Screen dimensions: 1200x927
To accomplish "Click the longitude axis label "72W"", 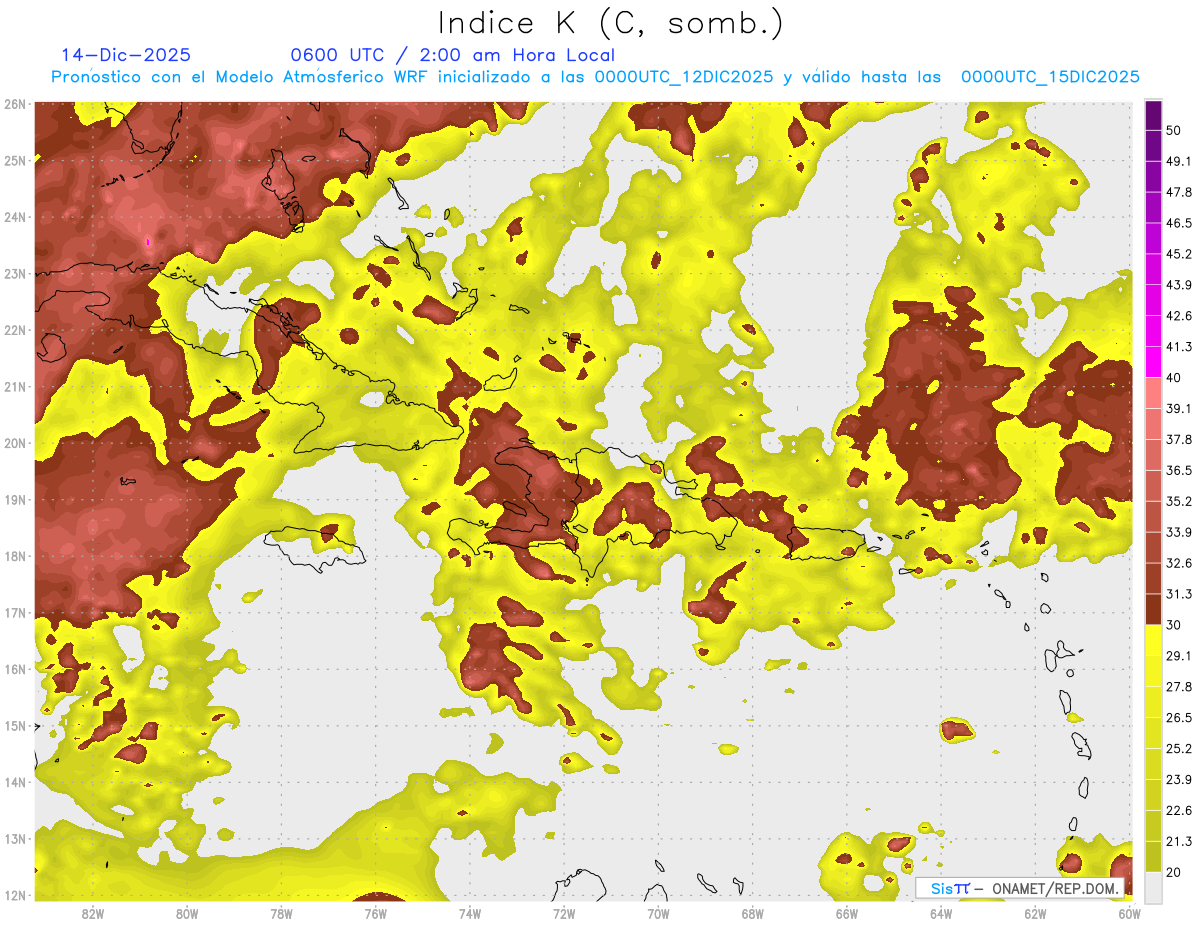I will [x=564, y=914].
